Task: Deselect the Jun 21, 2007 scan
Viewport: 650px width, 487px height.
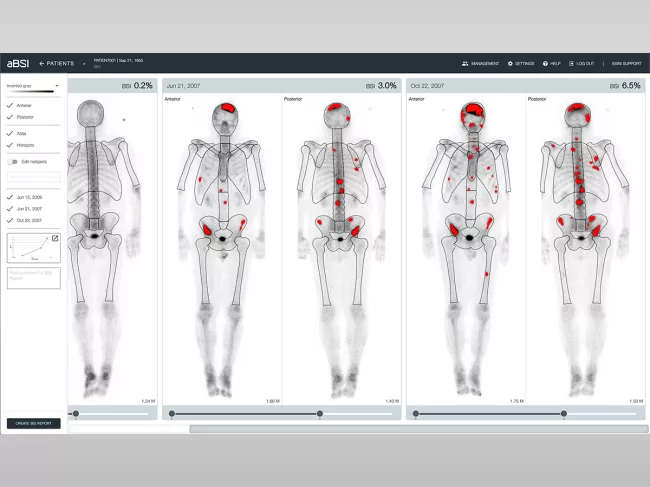Action: 10,208
